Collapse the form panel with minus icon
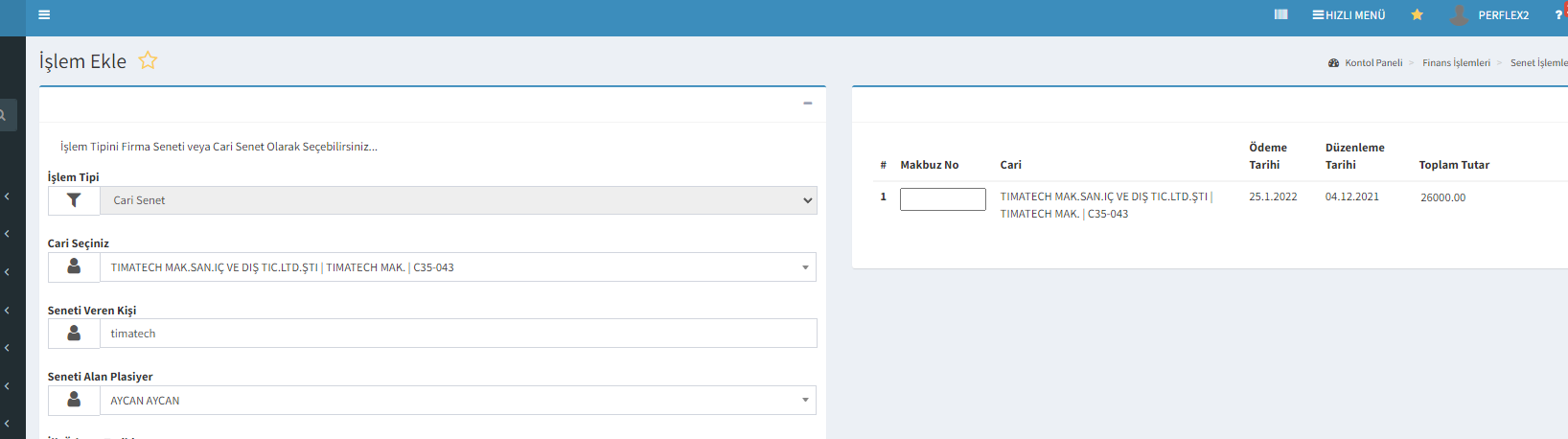 pyautogui.click(x=807, y=104)
